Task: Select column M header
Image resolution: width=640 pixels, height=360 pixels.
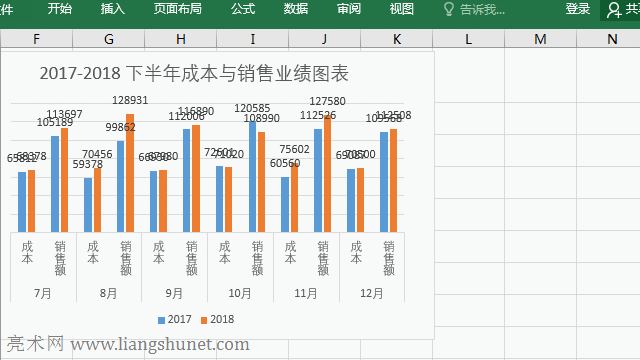Action: (540, 39)
